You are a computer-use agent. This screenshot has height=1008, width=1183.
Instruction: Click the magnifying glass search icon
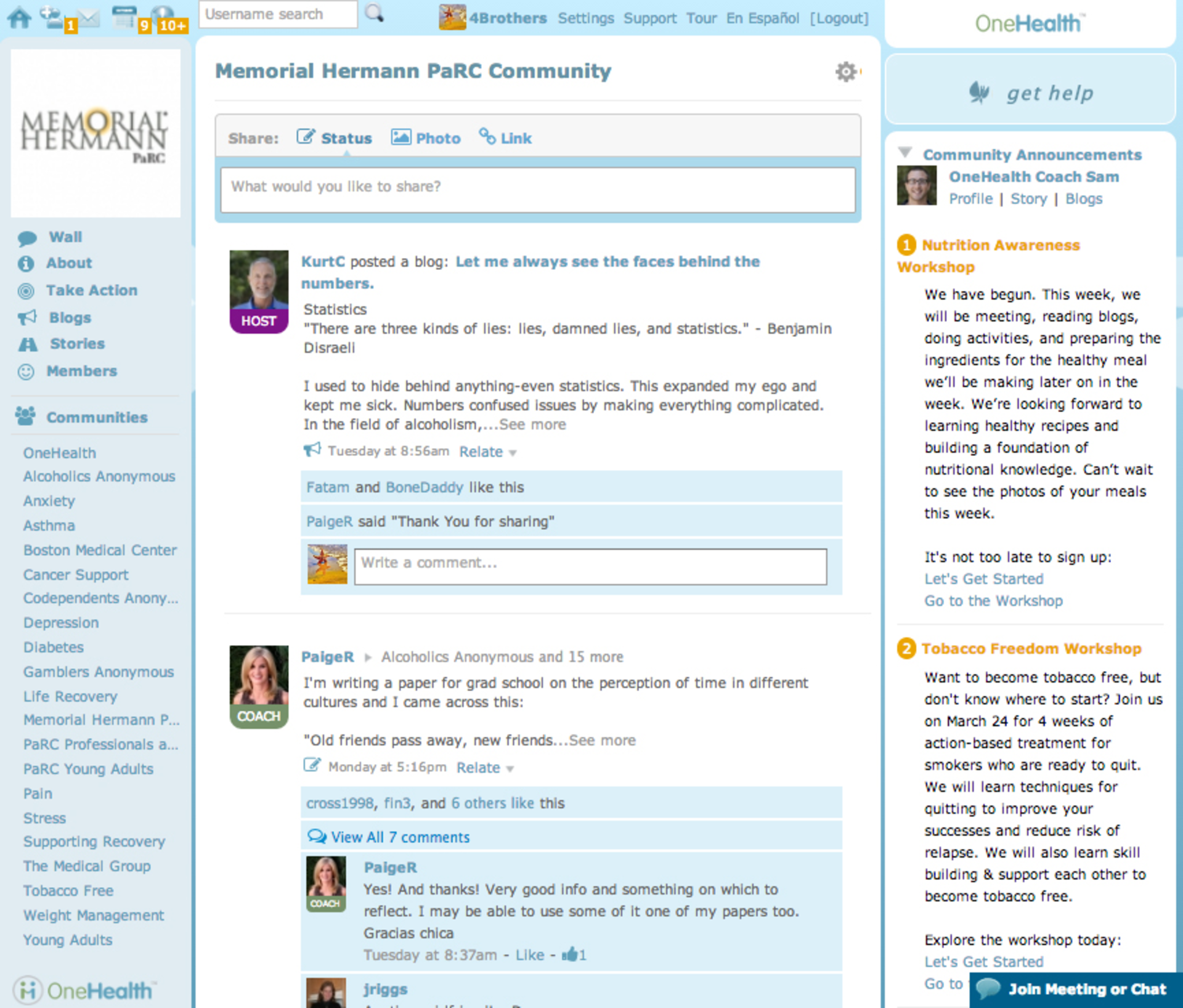point(374,14)
